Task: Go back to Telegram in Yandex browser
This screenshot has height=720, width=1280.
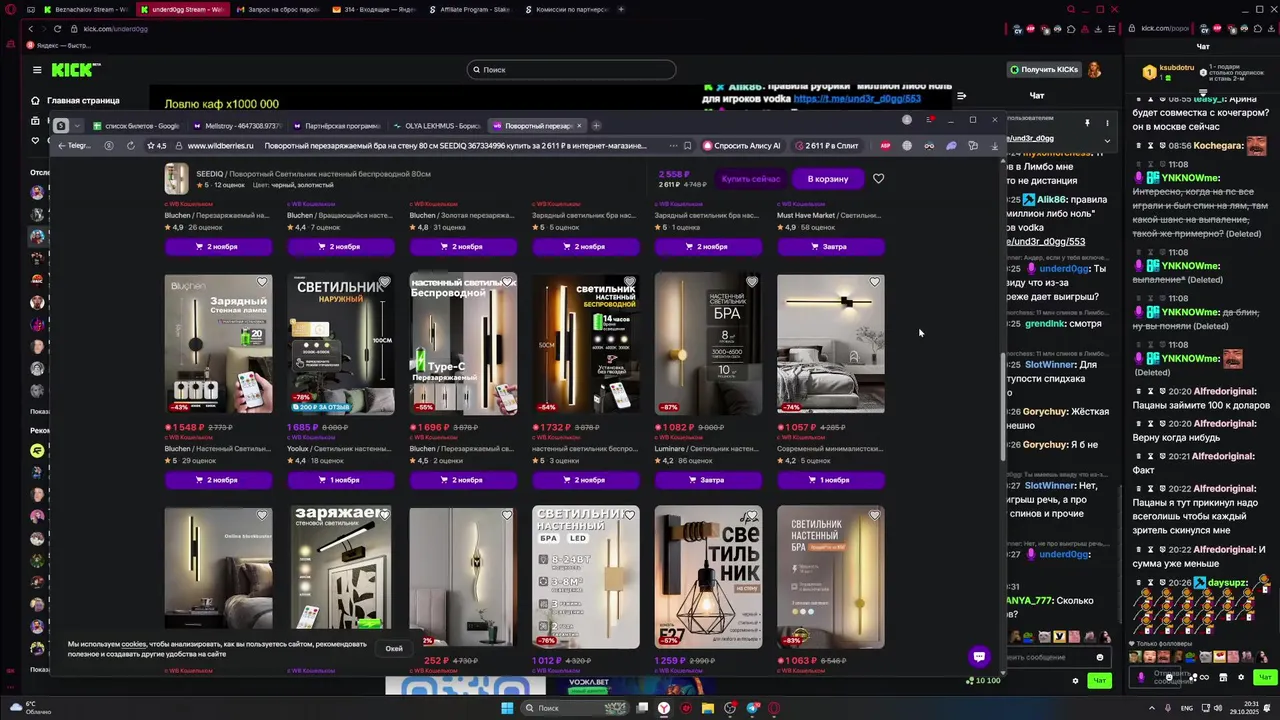Action: click(x=75, y=145)
